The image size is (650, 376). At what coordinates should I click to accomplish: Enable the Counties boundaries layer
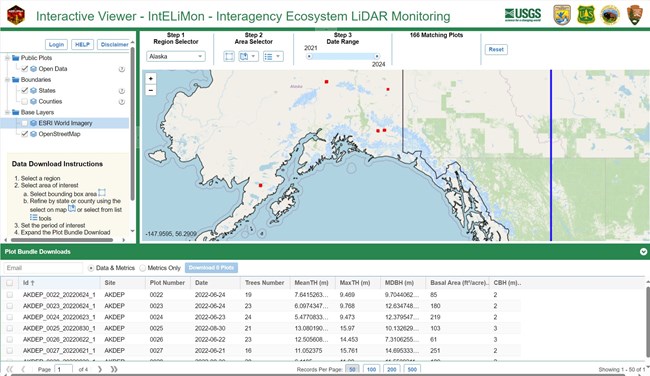point(25,101)
